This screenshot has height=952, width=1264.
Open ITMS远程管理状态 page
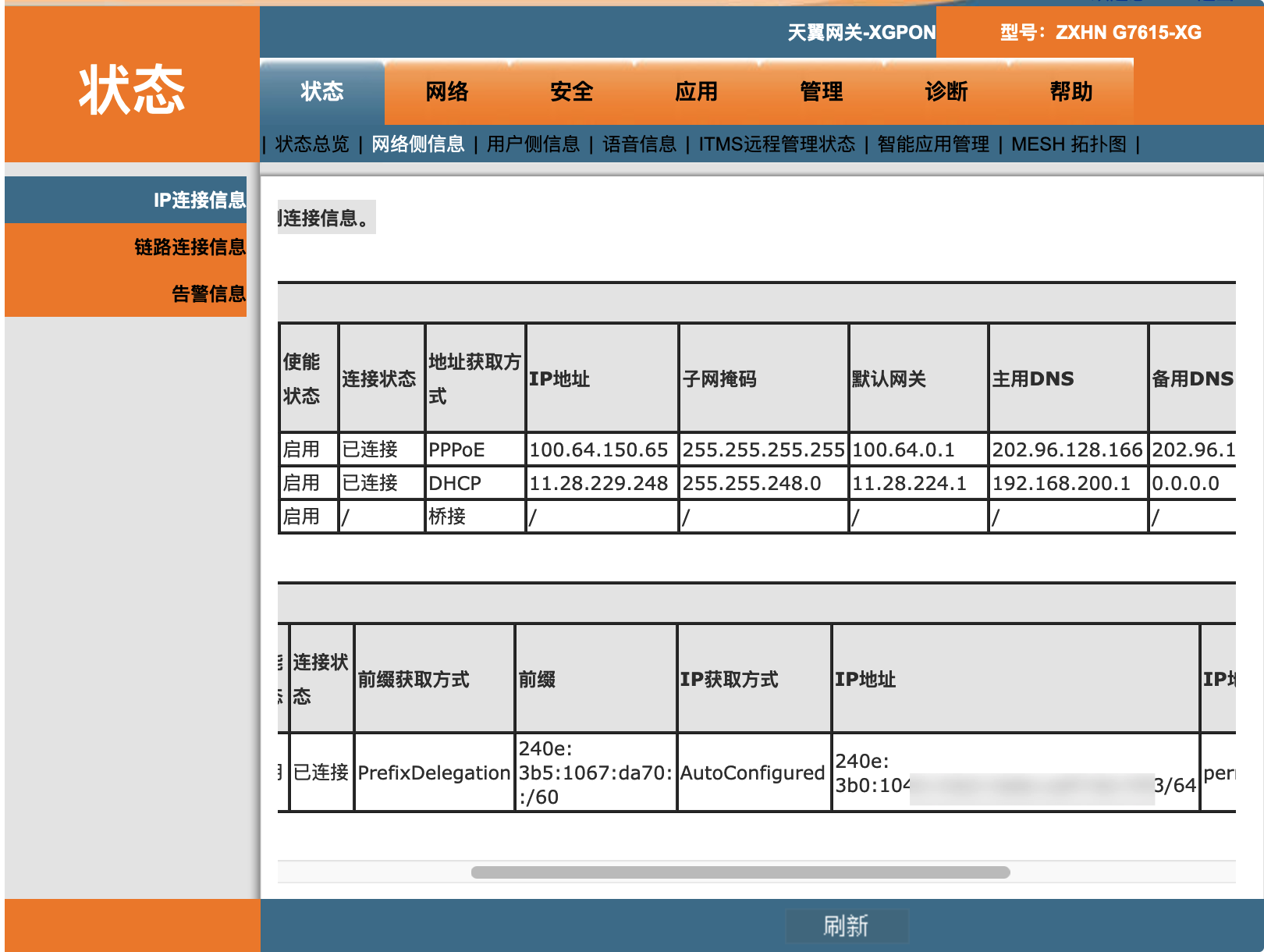tap(777, 144)
